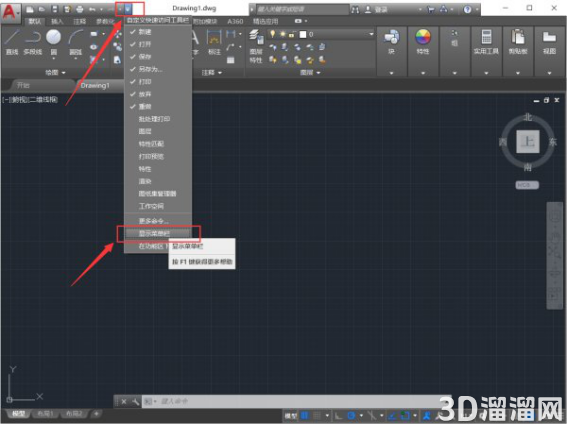Uncheck 另存为... (Save As) in customize menu

(158, 69)
